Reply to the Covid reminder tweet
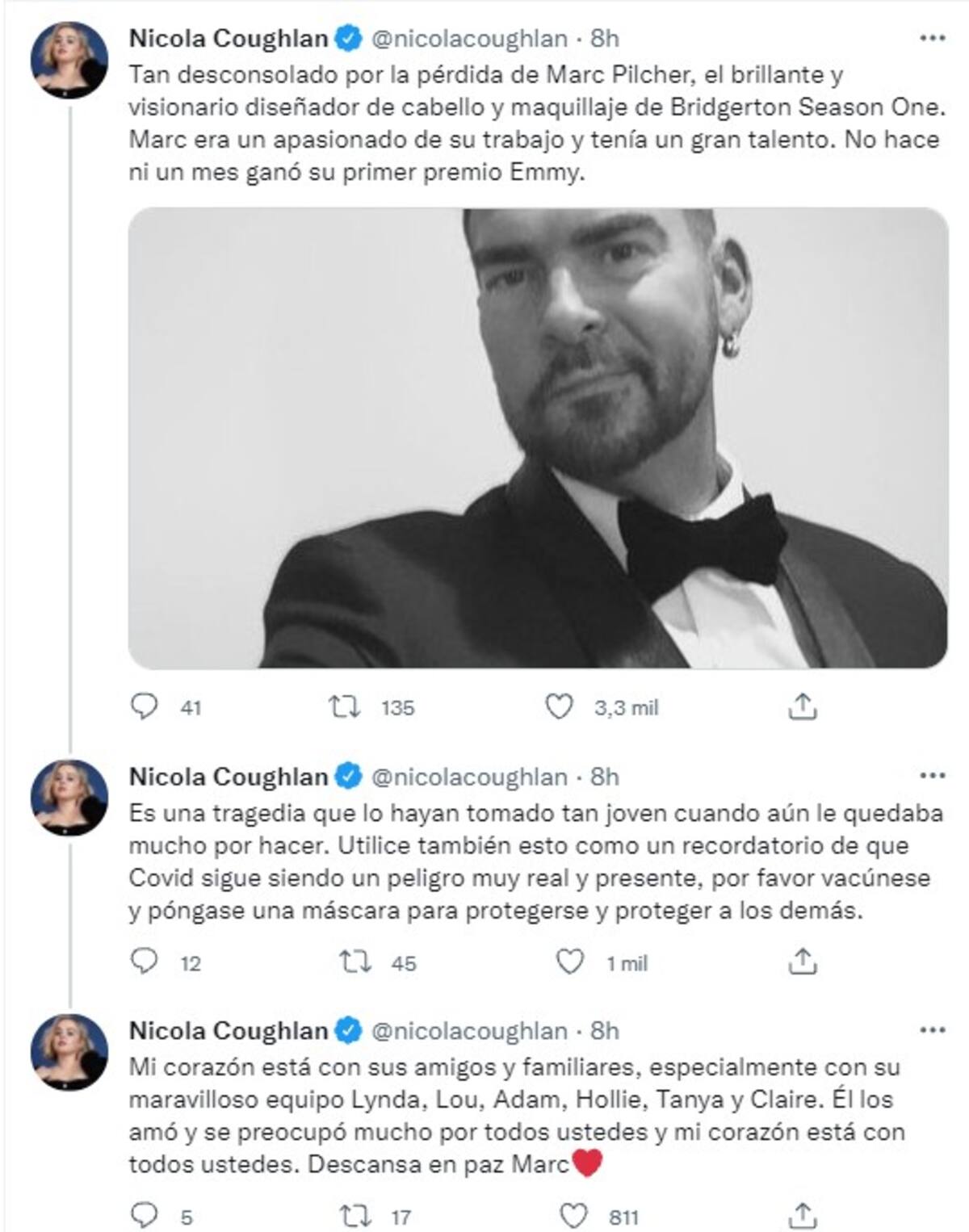The width and height of the screenshot is (969, 1232). click(x=145, y=962)
